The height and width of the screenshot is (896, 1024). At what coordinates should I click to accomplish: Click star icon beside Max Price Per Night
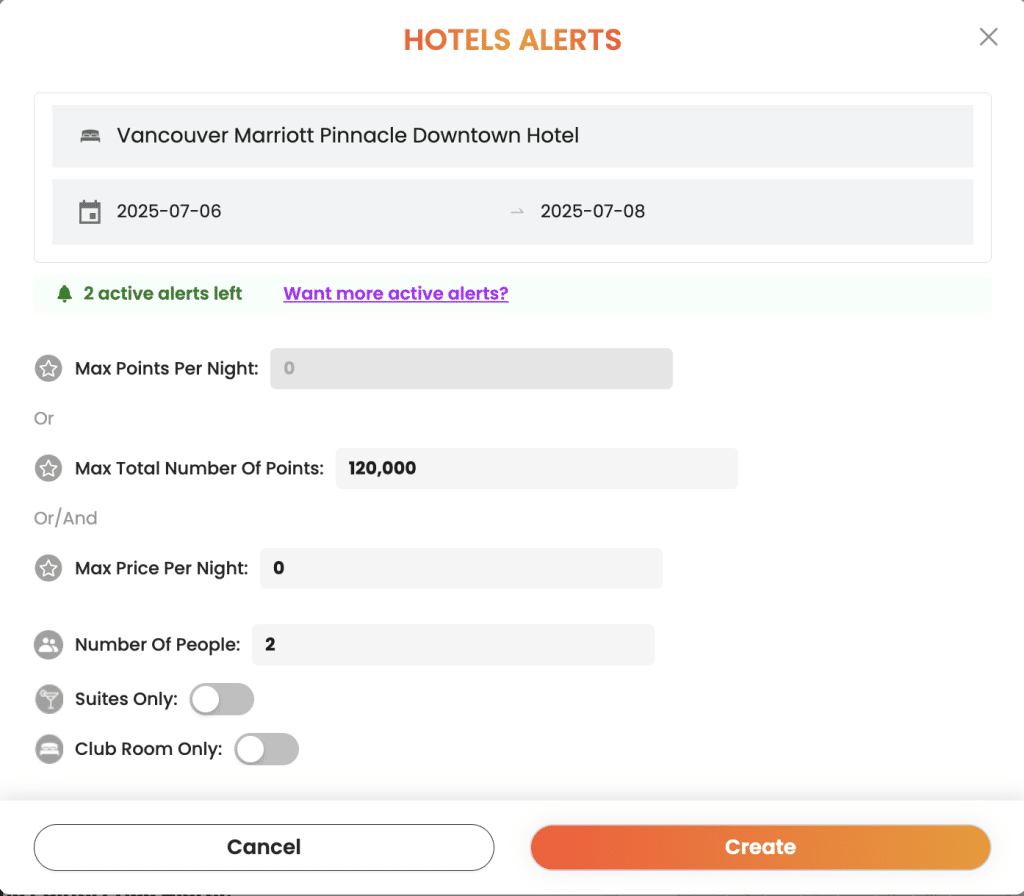pyautogui.click(x=48, y=569)
